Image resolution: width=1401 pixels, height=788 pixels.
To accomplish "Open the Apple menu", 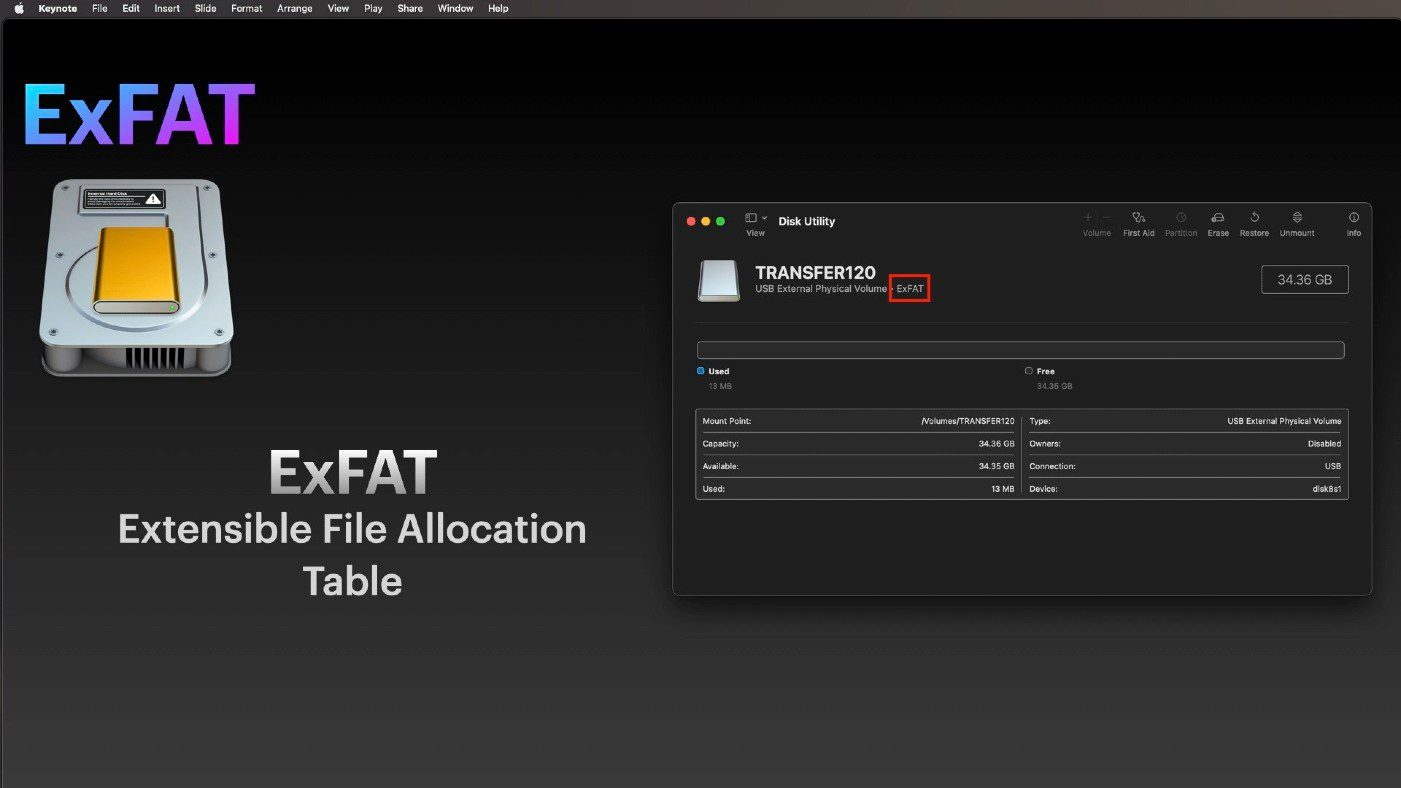I will pos(18,8).
